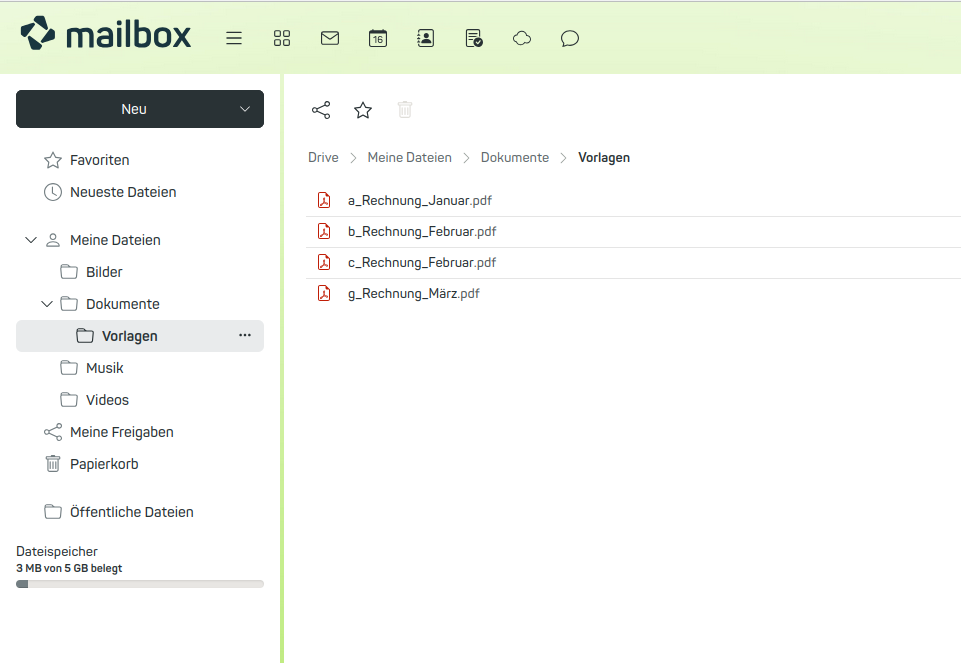The width and height of the screenshot is (961, 663).
Task: Select file a_Rechnung_Januar.pdf
Action: (633, 200)
